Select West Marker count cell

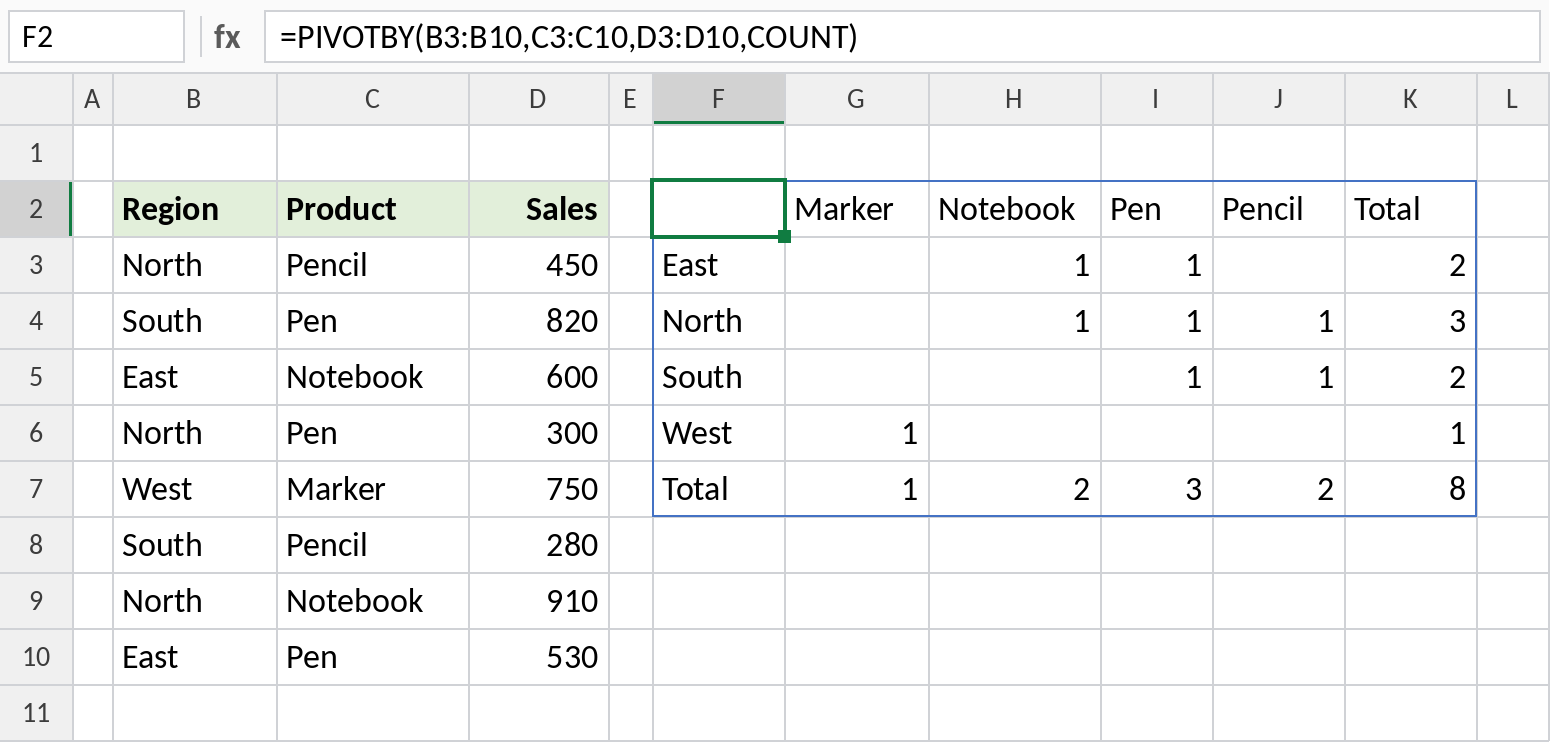click(857, 433)
